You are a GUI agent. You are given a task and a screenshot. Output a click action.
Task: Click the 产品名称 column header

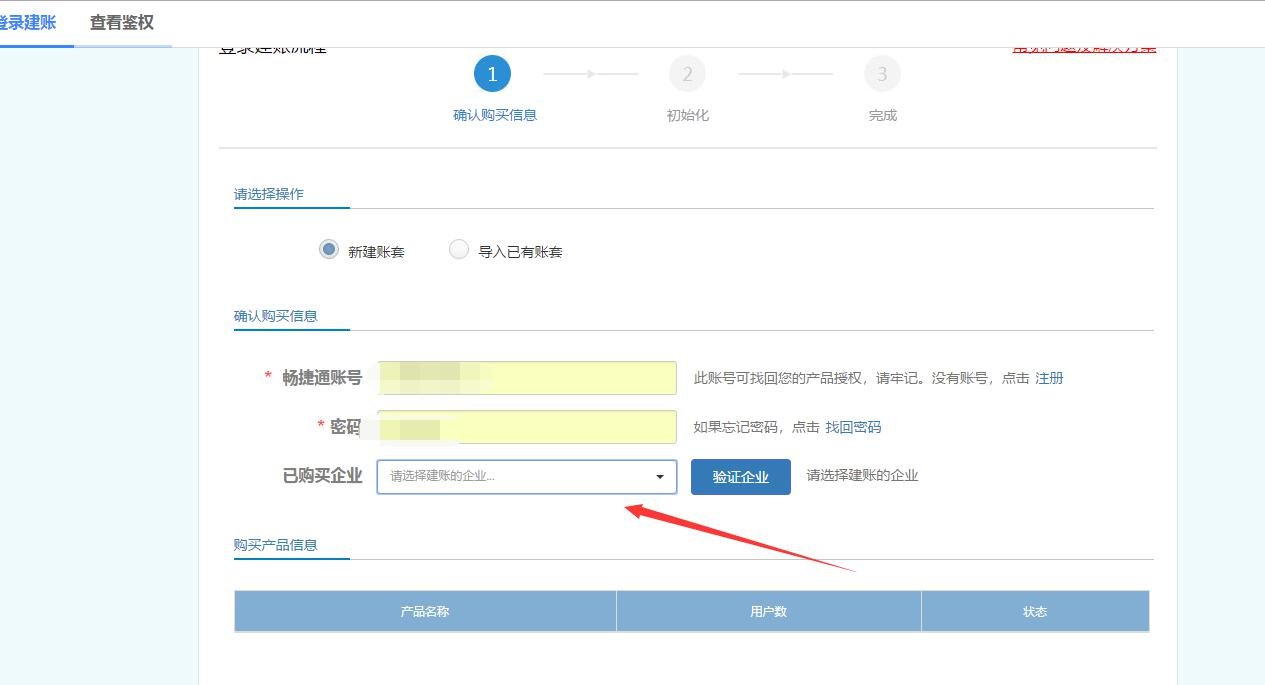tap(425, 611)
